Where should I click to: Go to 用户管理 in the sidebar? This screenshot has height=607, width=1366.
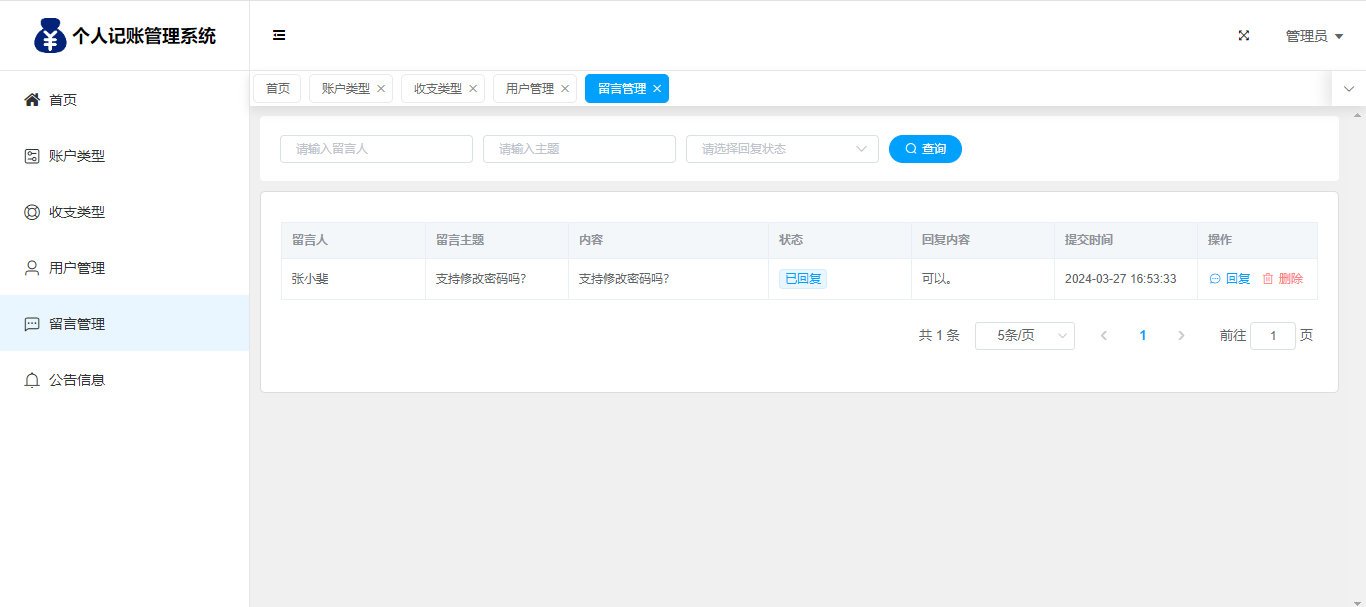pyautogui.click(x=77, y=268)
